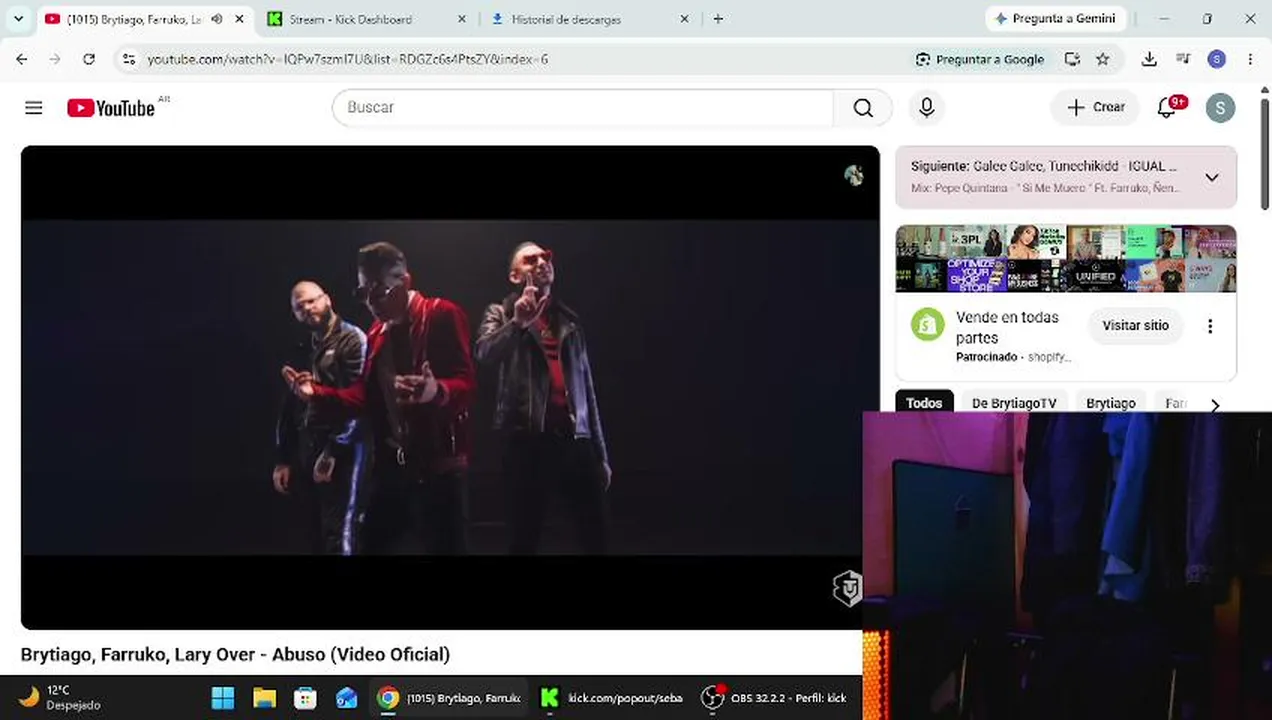Open the YouTube account avatar menu
Image resolution: width=1272 pixels, height=720 pixels.
[1220, 108]
